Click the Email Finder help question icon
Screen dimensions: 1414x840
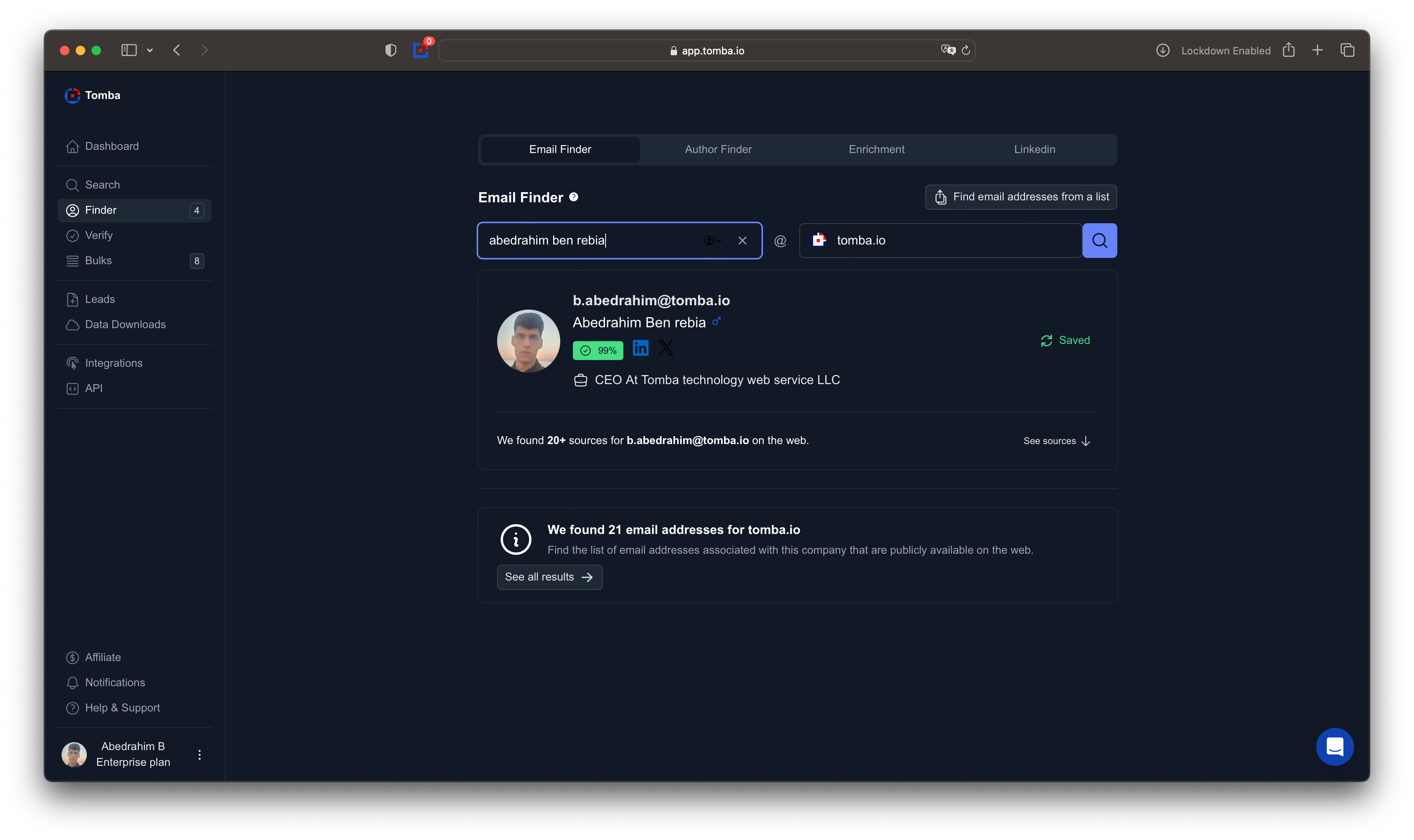tap(574, 197)
